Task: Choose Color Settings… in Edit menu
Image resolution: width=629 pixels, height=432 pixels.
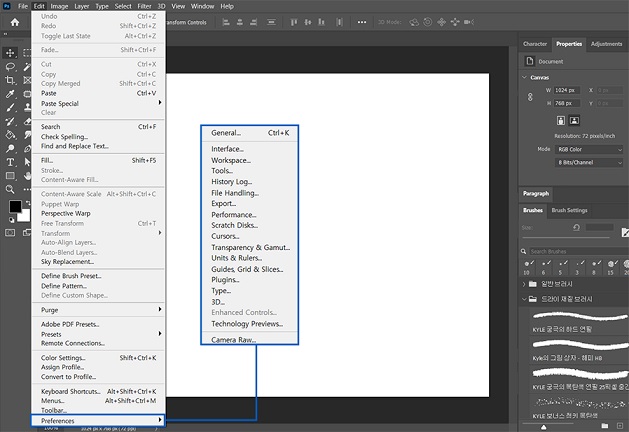Action: tap(98, 357)
